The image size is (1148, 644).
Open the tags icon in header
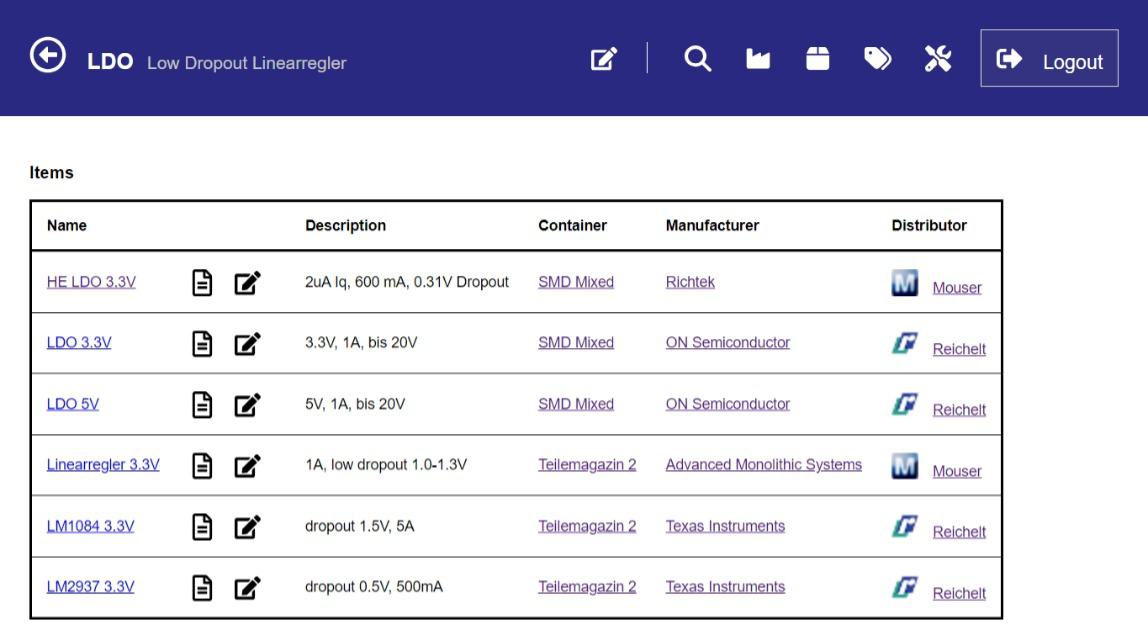point(877,59)
